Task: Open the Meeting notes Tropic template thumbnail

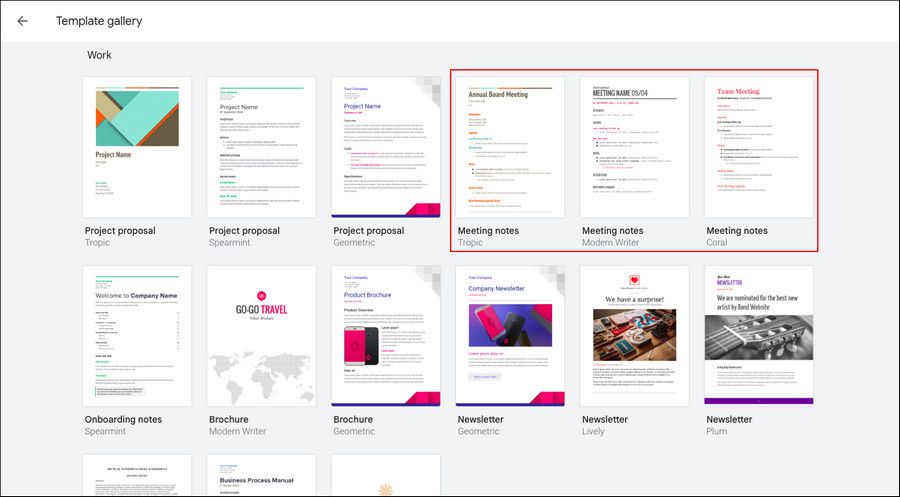Action: 510,147
